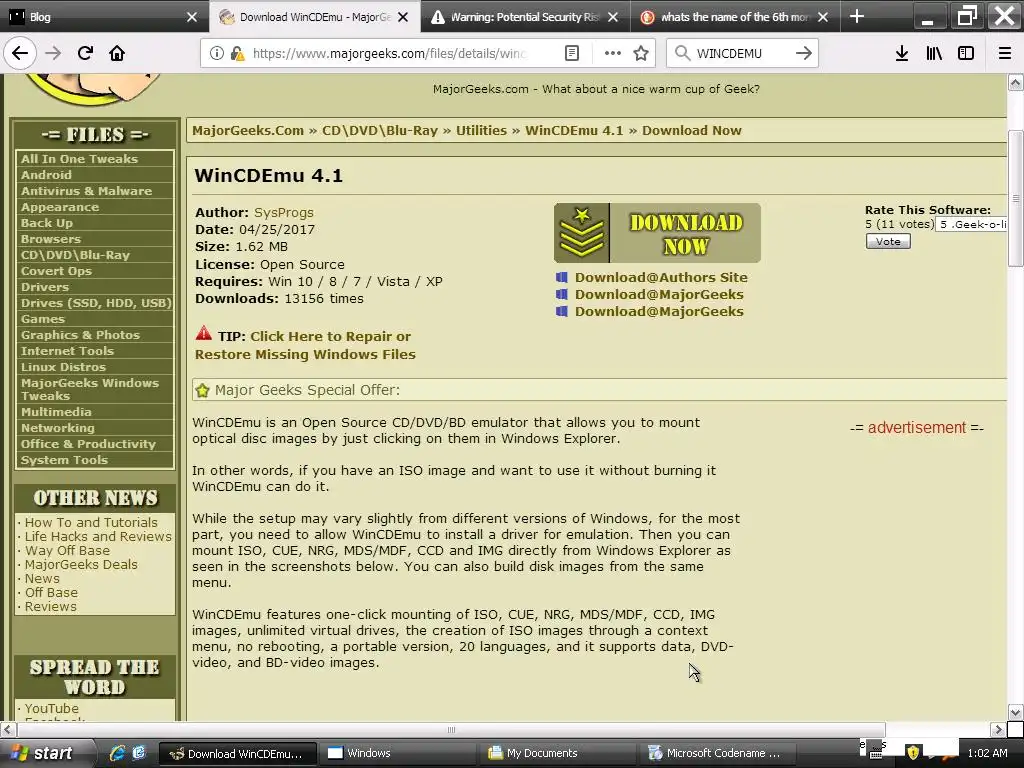This screenshot has width=1024, height=768.
Task: Open the System Tools category
Action: [x=64, y=460]
